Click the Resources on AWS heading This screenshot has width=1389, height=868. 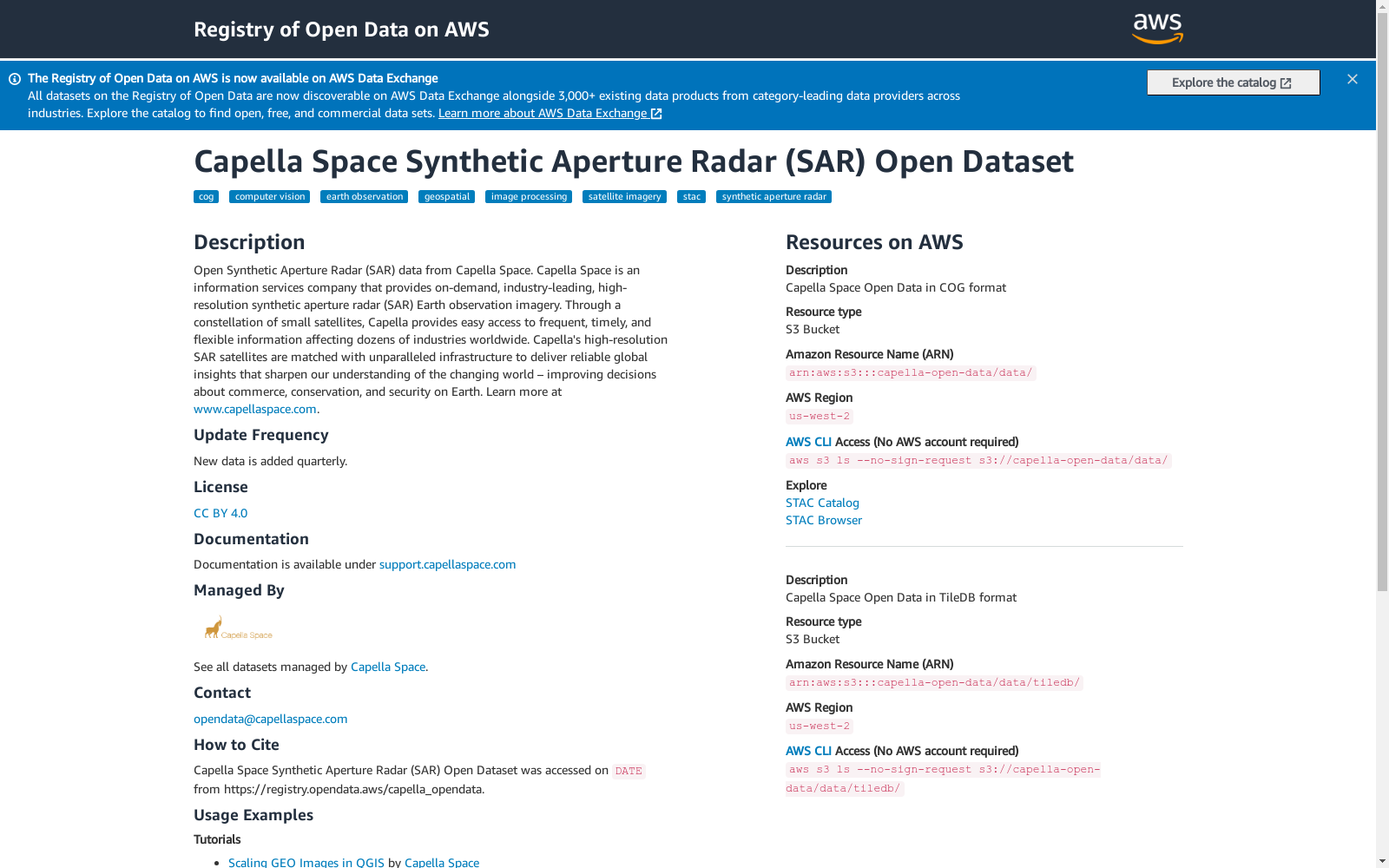(x=874, y=243)
